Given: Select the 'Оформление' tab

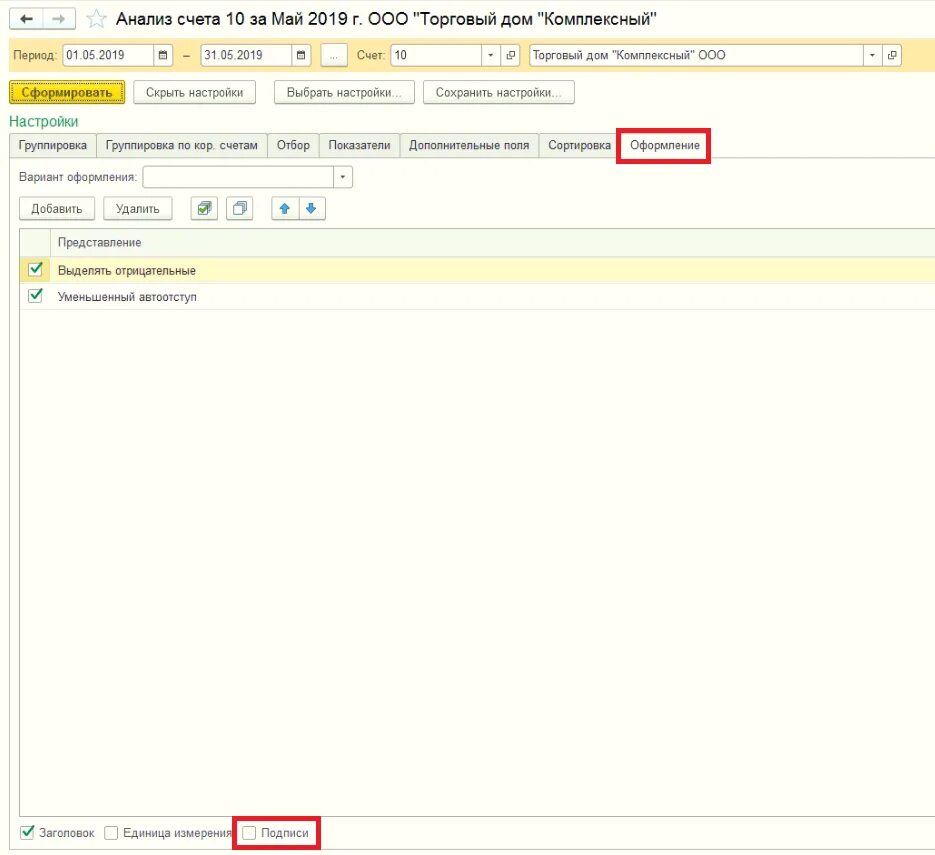Looking at the screenshot, I should click(665, 145).
